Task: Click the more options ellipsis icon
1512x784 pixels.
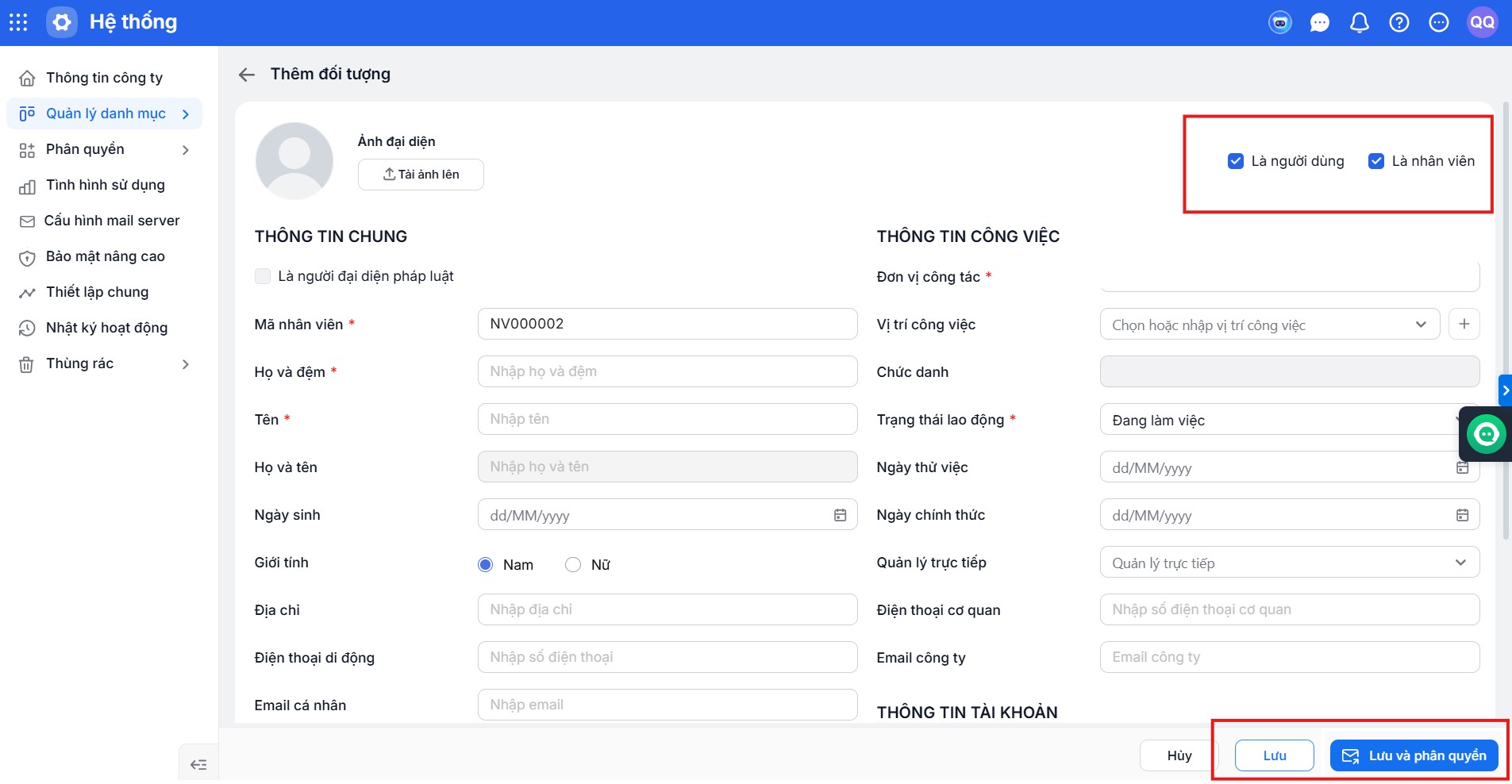Action: click(1439, 22)
